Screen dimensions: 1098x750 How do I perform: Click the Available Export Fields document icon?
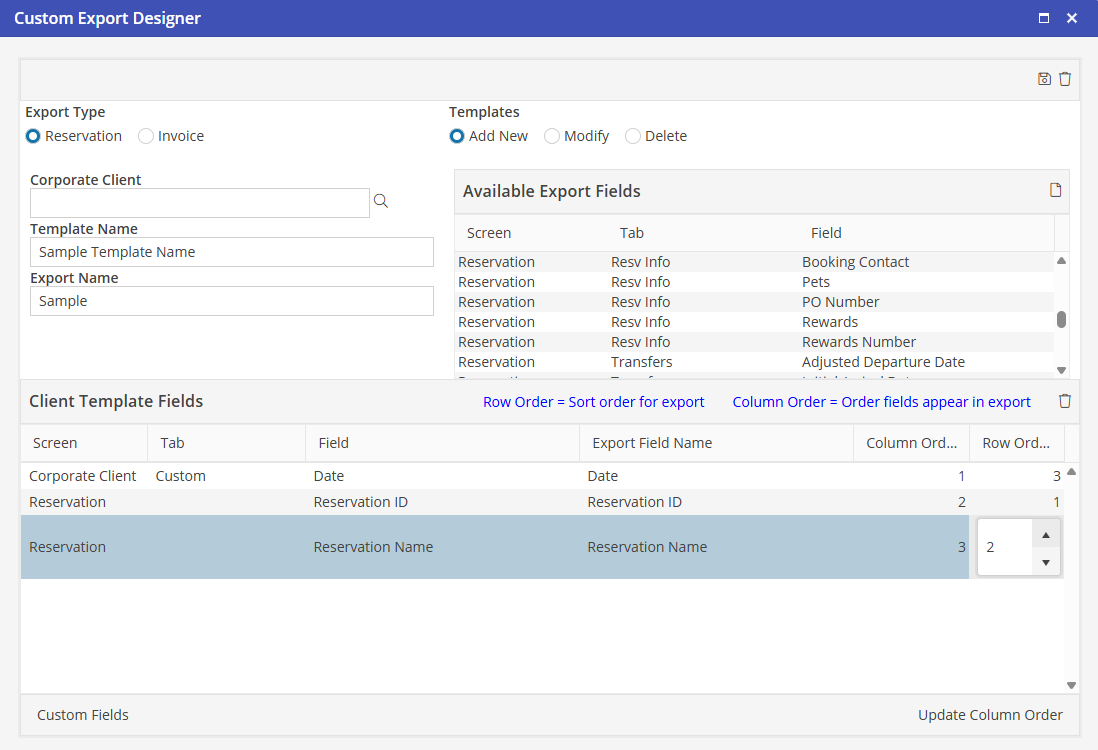tap(1055, 190)
